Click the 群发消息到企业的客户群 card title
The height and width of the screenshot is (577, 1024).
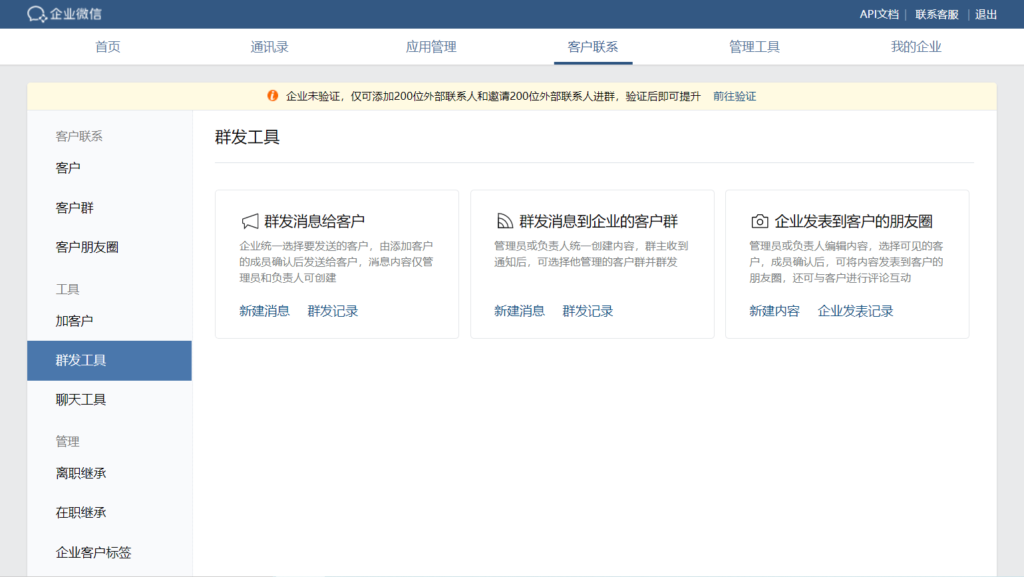[598, 221]
